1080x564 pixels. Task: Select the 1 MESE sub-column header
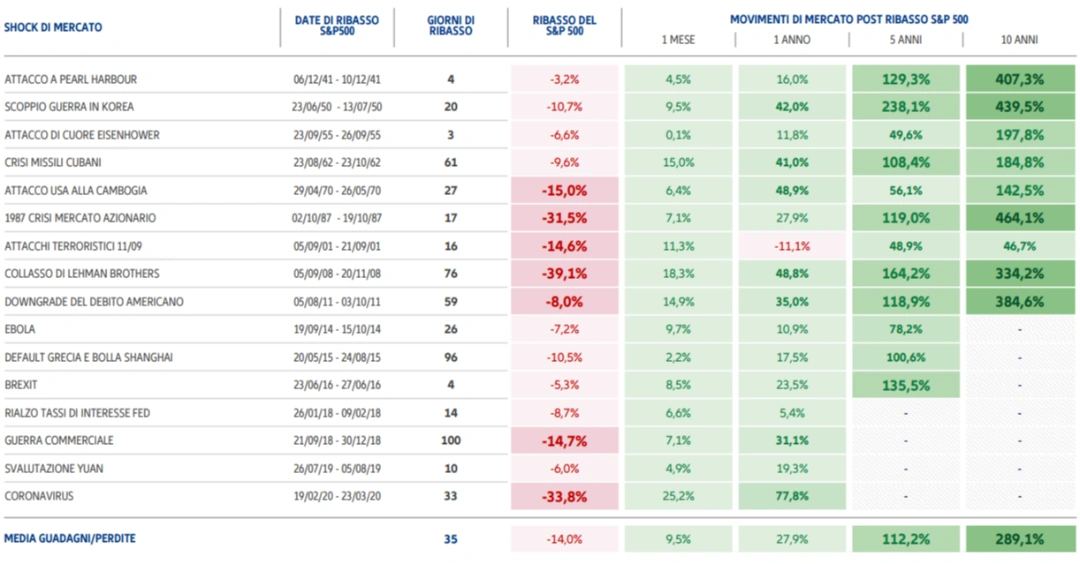coord(678,40)
